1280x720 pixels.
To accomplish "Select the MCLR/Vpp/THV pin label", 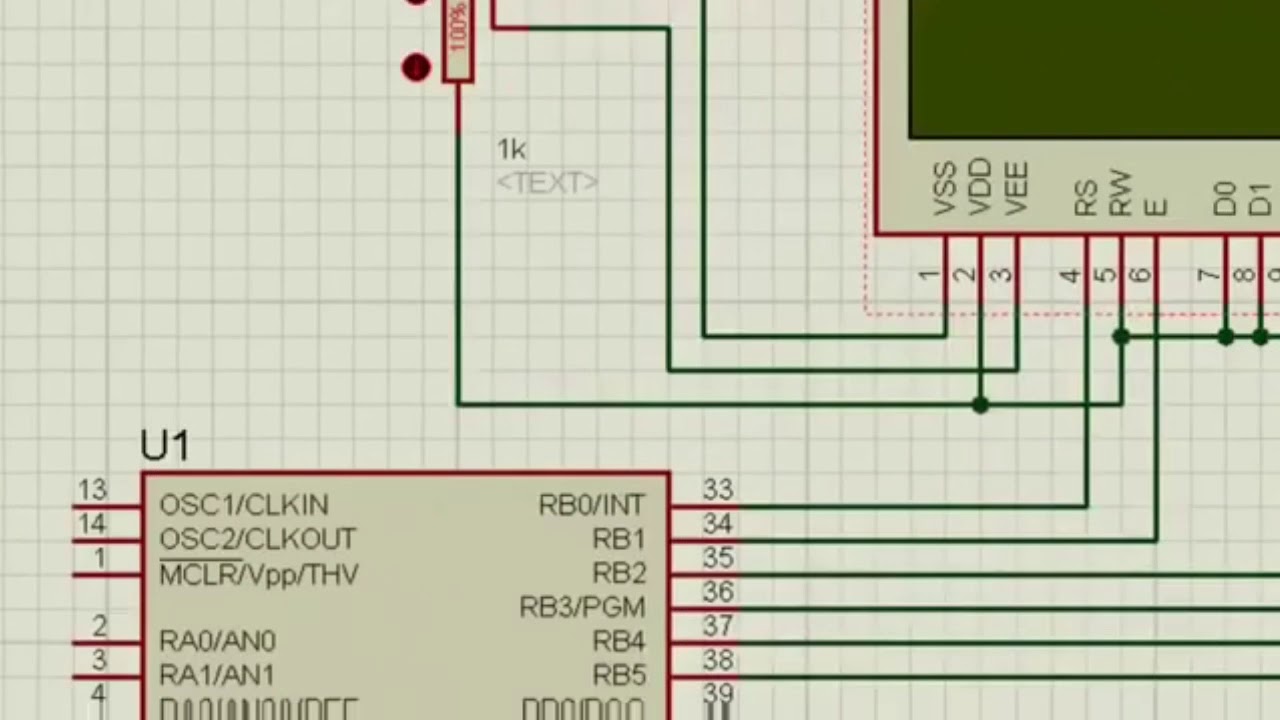I will pos(259,574).
